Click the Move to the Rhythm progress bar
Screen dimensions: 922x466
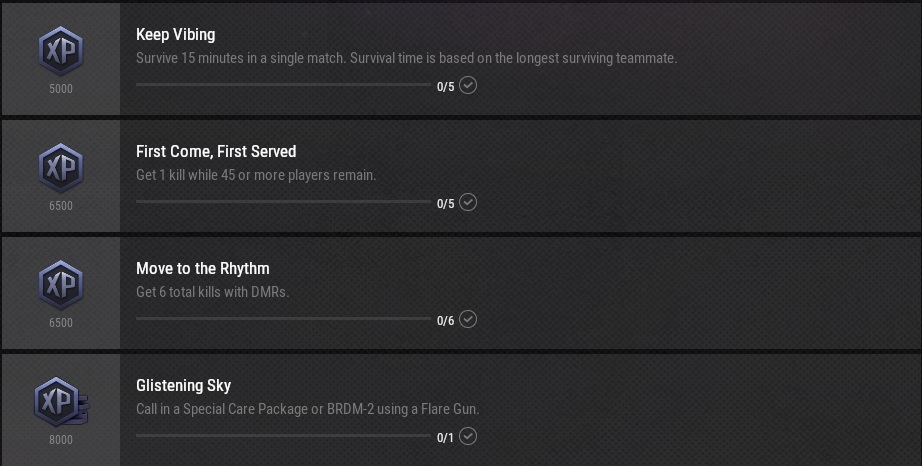[x=283, y=319]
